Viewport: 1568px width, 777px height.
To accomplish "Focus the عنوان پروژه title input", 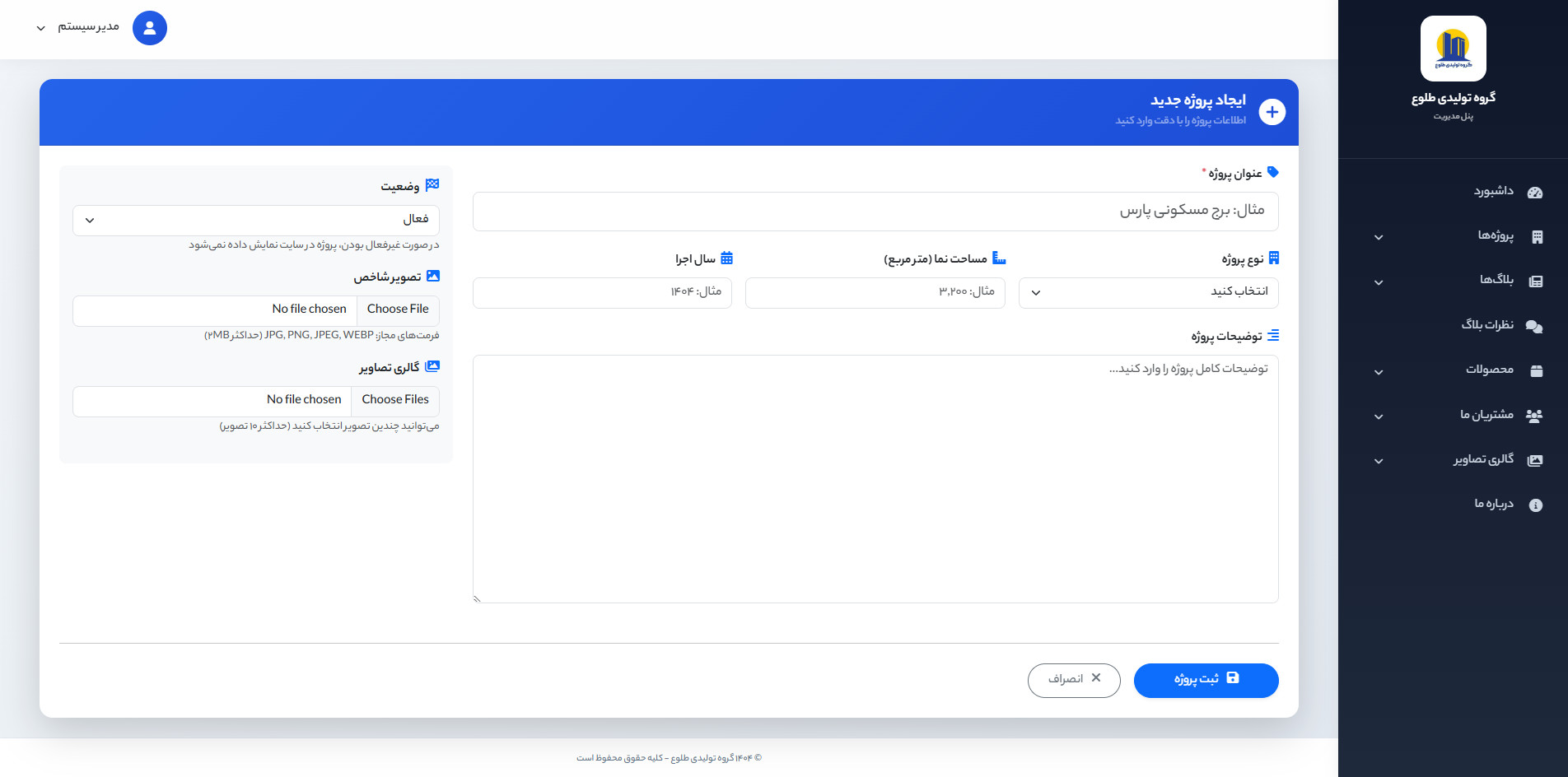I will point(875,212).
